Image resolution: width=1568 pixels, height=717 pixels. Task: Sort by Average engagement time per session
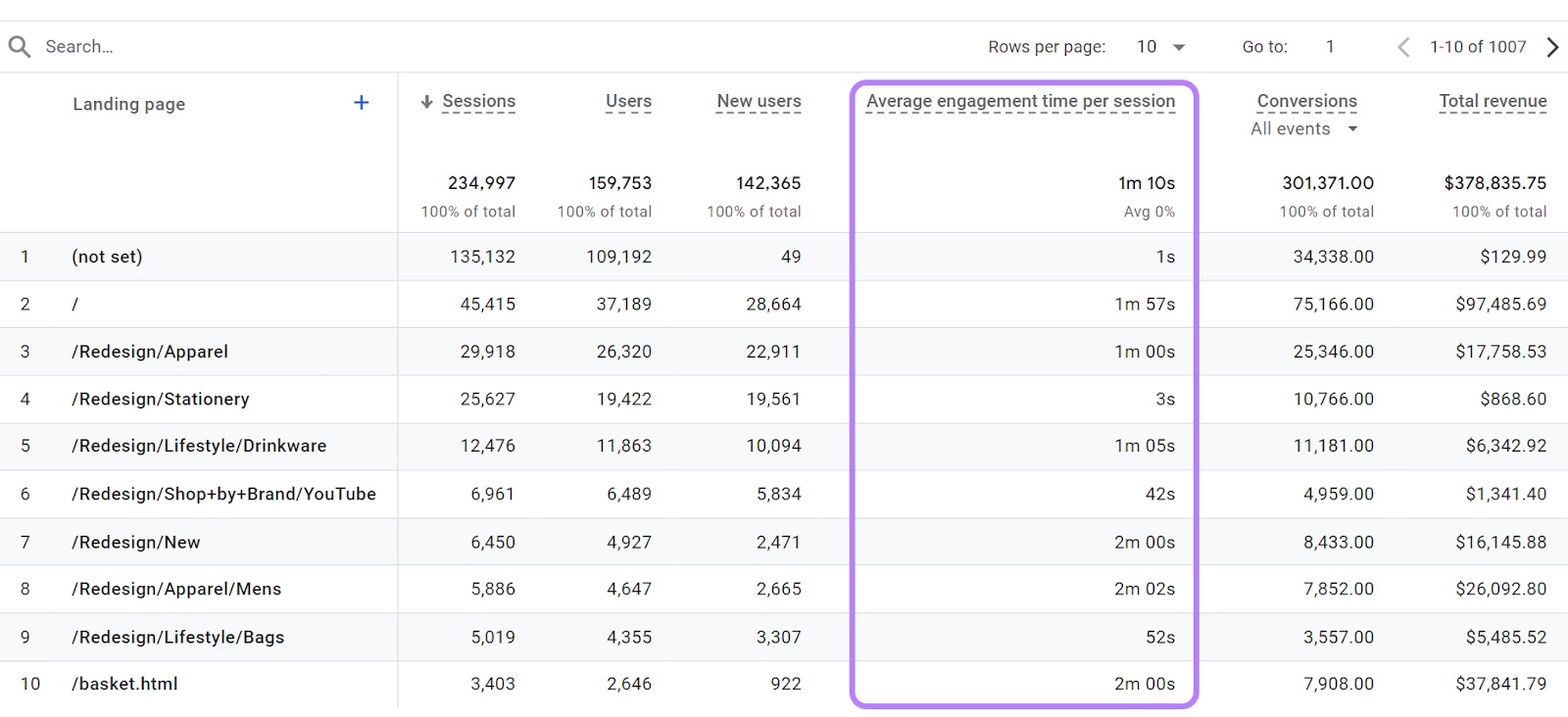pyautogui.click(x=1020, y=102)
